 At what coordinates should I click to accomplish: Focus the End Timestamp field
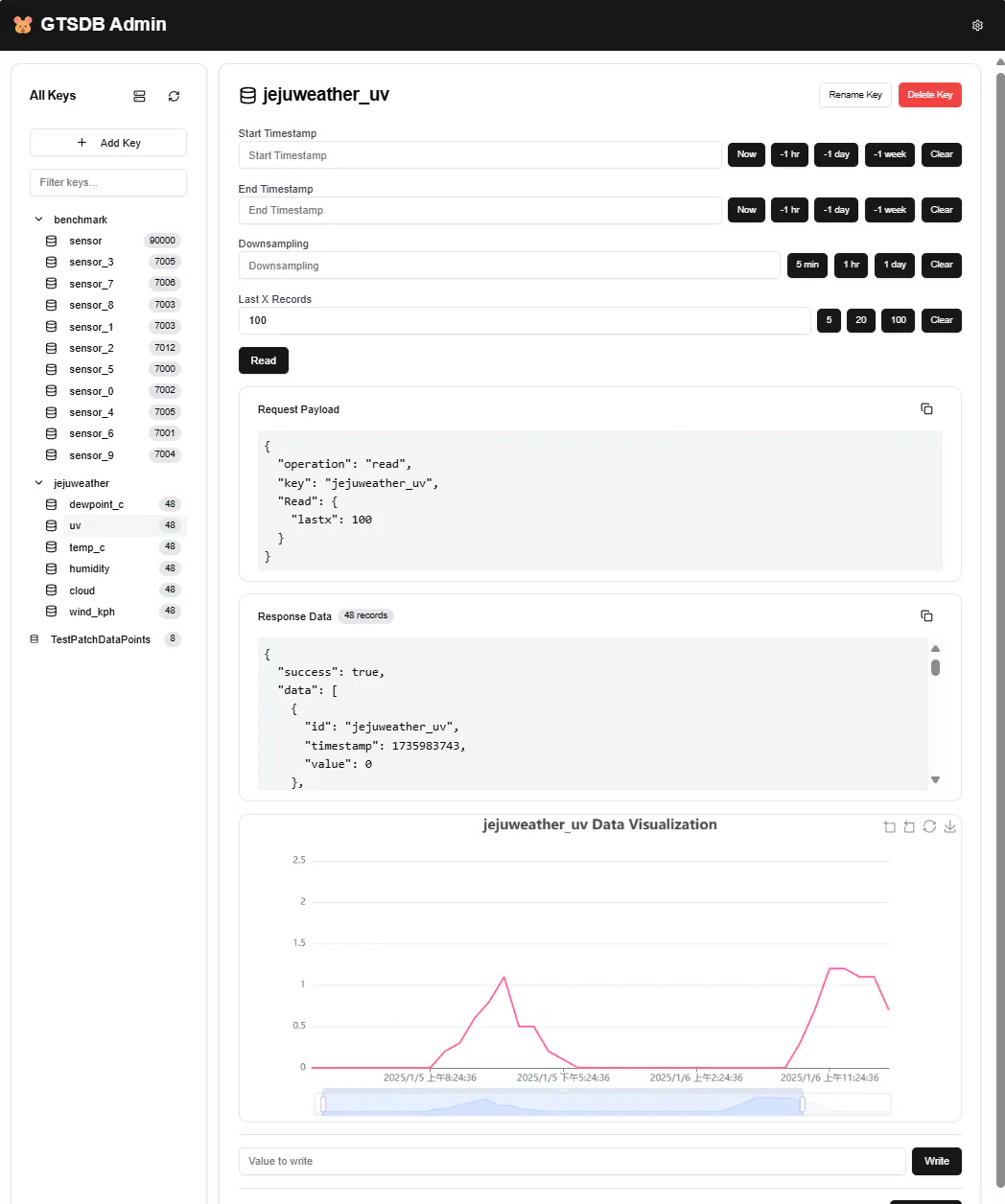coord(479,210)
